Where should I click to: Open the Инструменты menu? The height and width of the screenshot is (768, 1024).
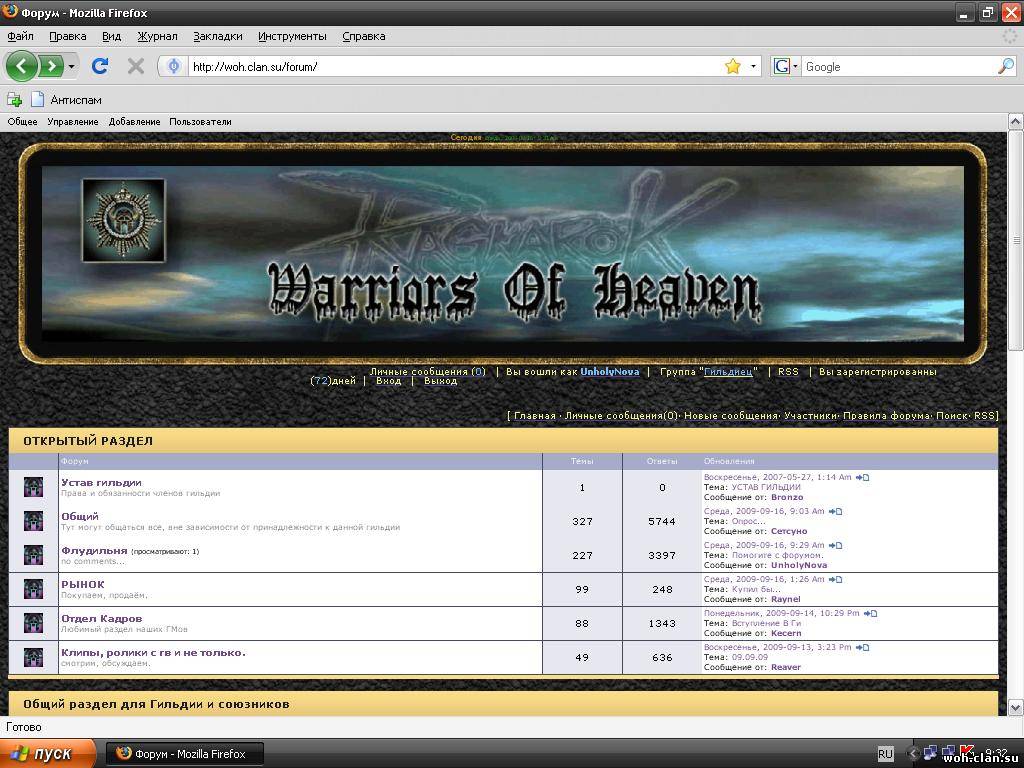(x=292, y=36)
